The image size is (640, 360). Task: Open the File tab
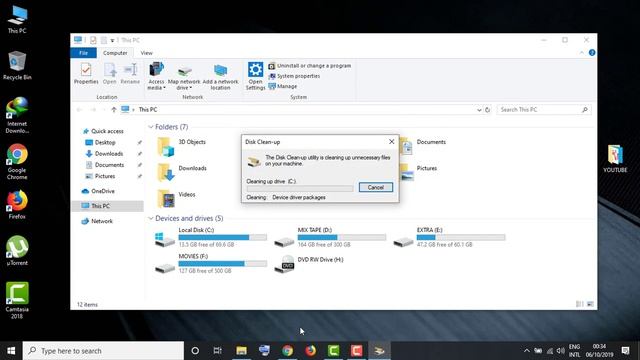point(83,53)
